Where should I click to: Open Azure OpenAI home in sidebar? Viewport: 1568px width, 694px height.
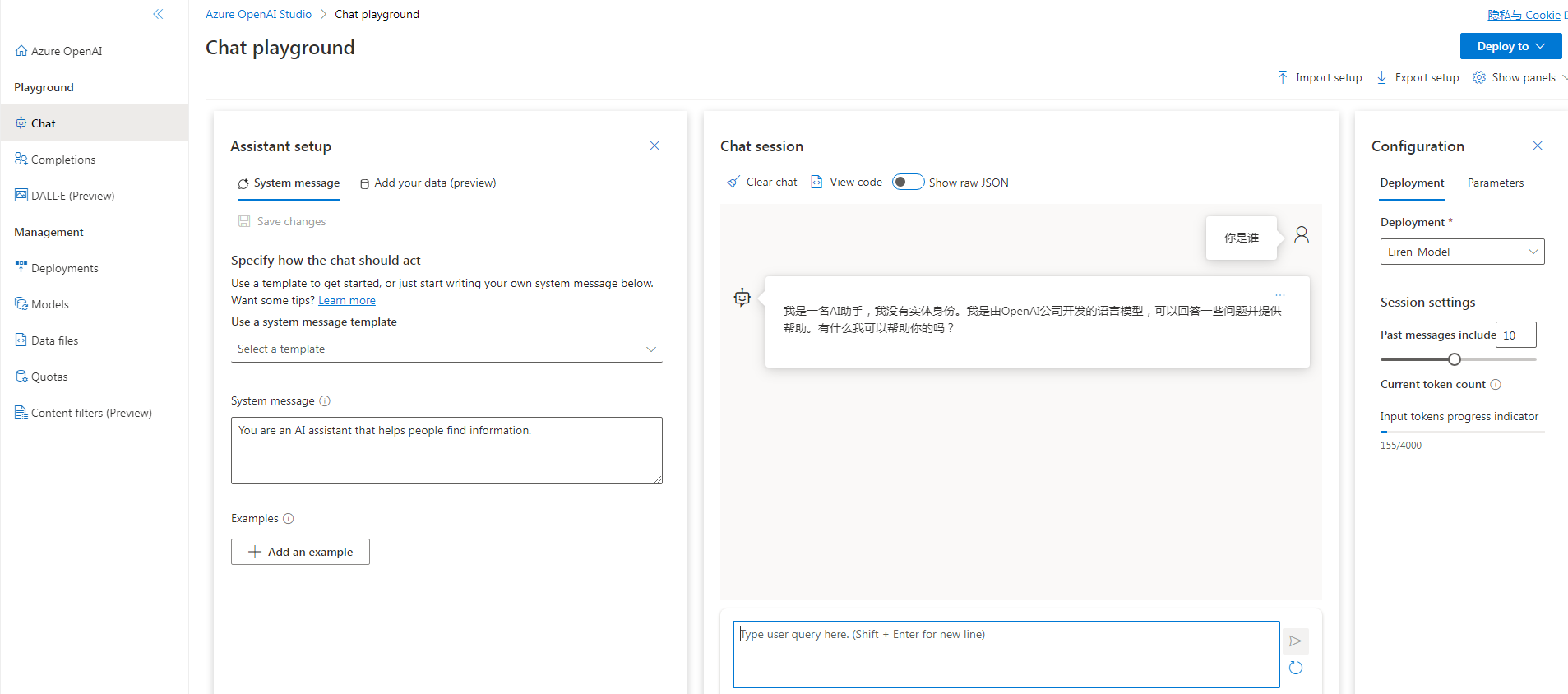tap(58, 51)
